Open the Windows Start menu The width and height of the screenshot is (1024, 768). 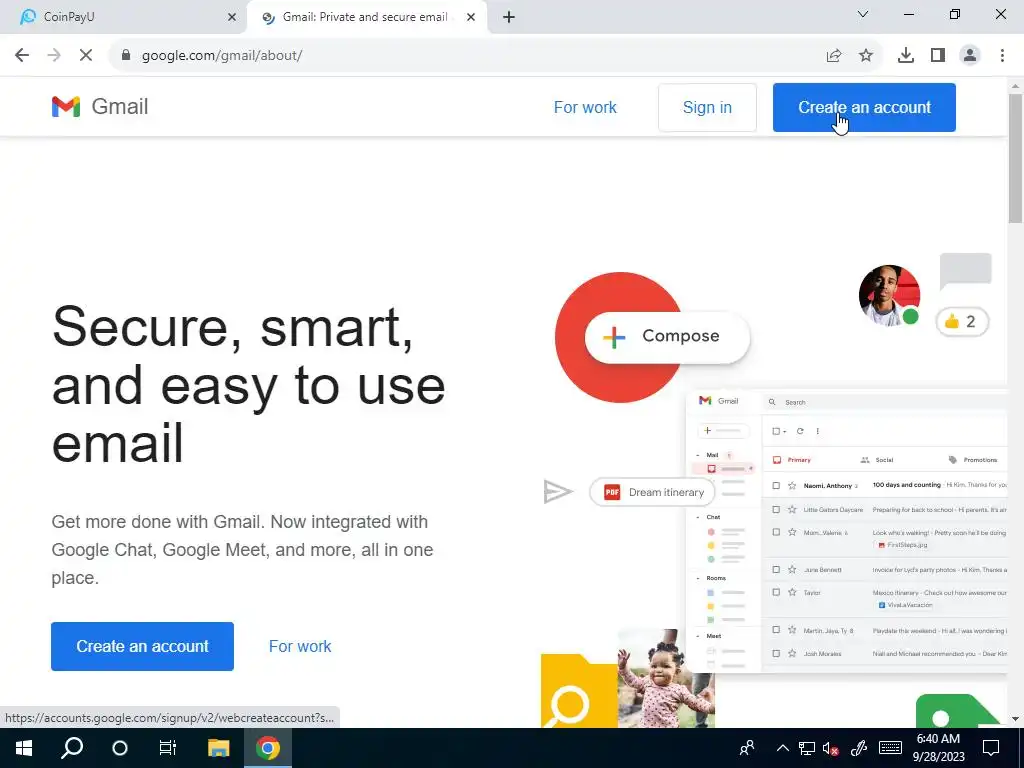(x=24, y=748)
